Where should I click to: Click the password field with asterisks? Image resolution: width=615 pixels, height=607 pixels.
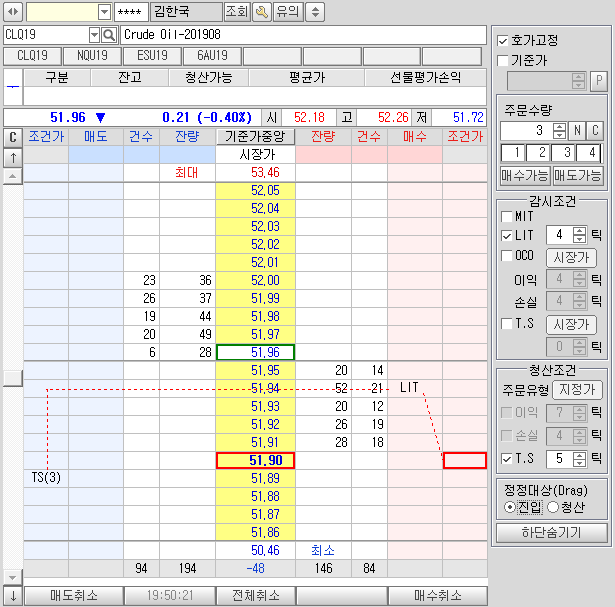tap(131, 12)
